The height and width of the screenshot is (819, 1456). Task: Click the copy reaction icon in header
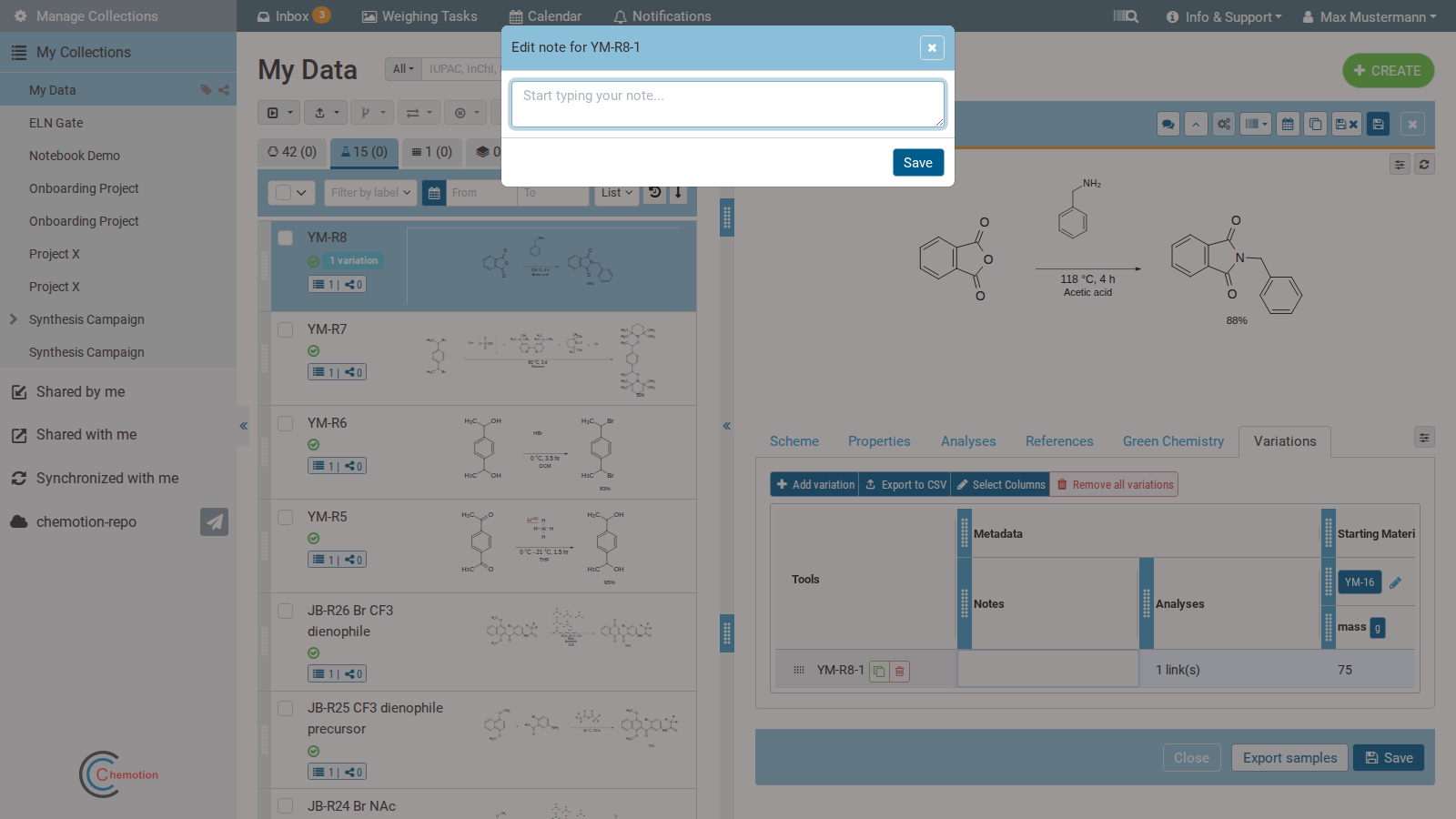tap(1315, 125)
